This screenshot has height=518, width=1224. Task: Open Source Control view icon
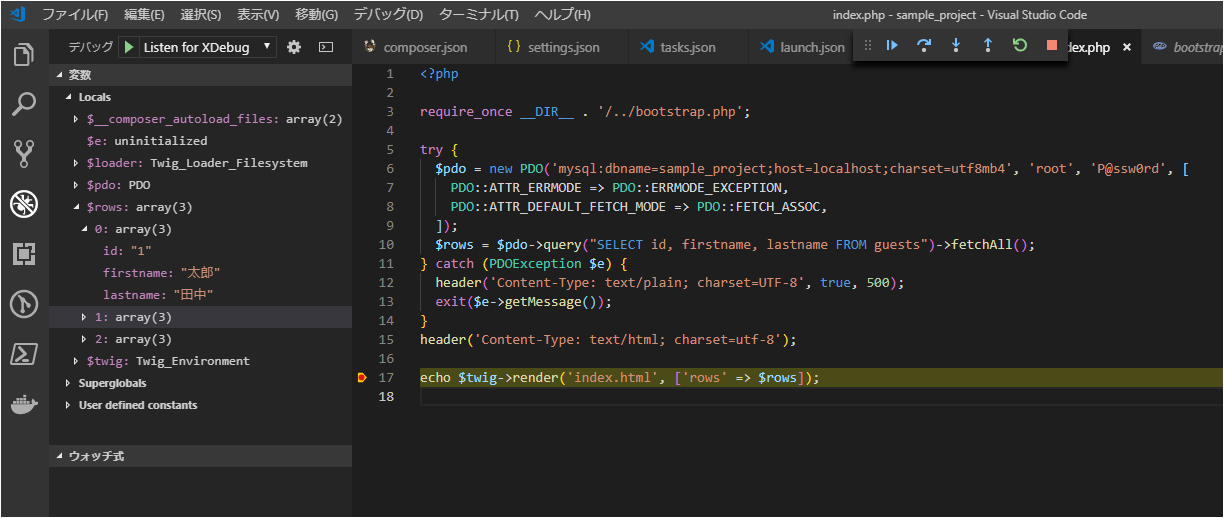tap(24, 154)
